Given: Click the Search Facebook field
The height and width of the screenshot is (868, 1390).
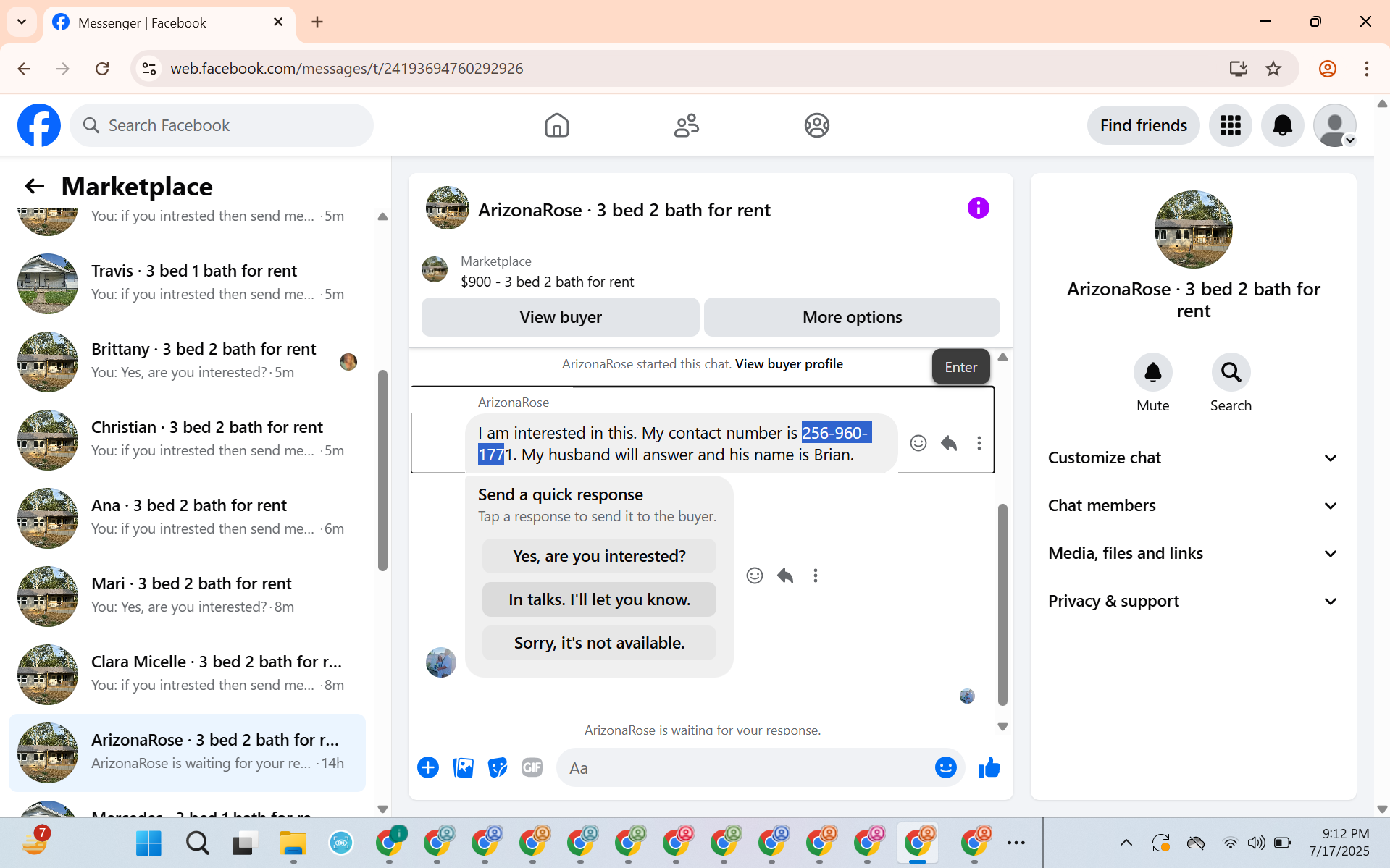Looking at the screenshot, I should pyautogui.click(x=222, y=125).
